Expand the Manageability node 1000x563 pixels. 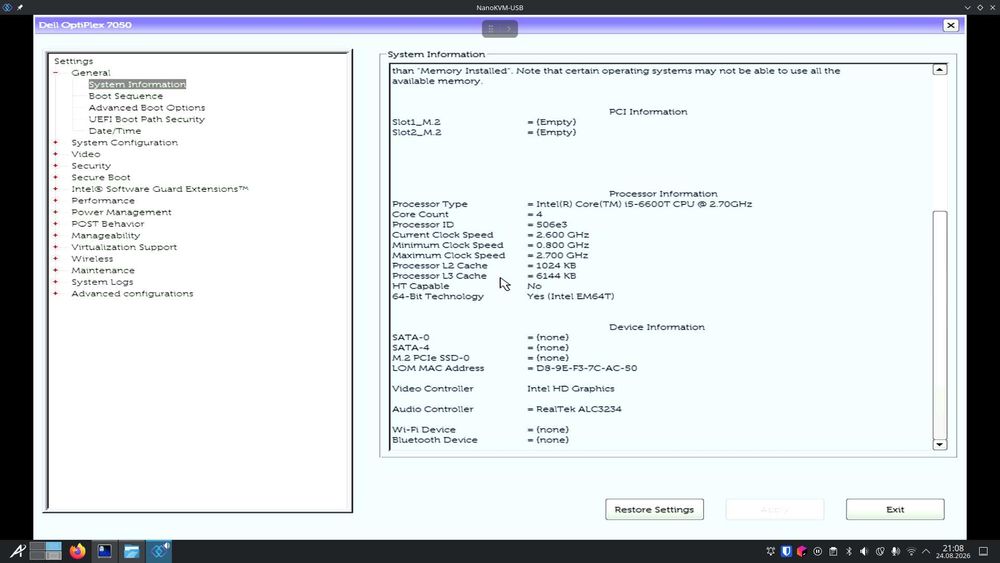pos(55,235)
